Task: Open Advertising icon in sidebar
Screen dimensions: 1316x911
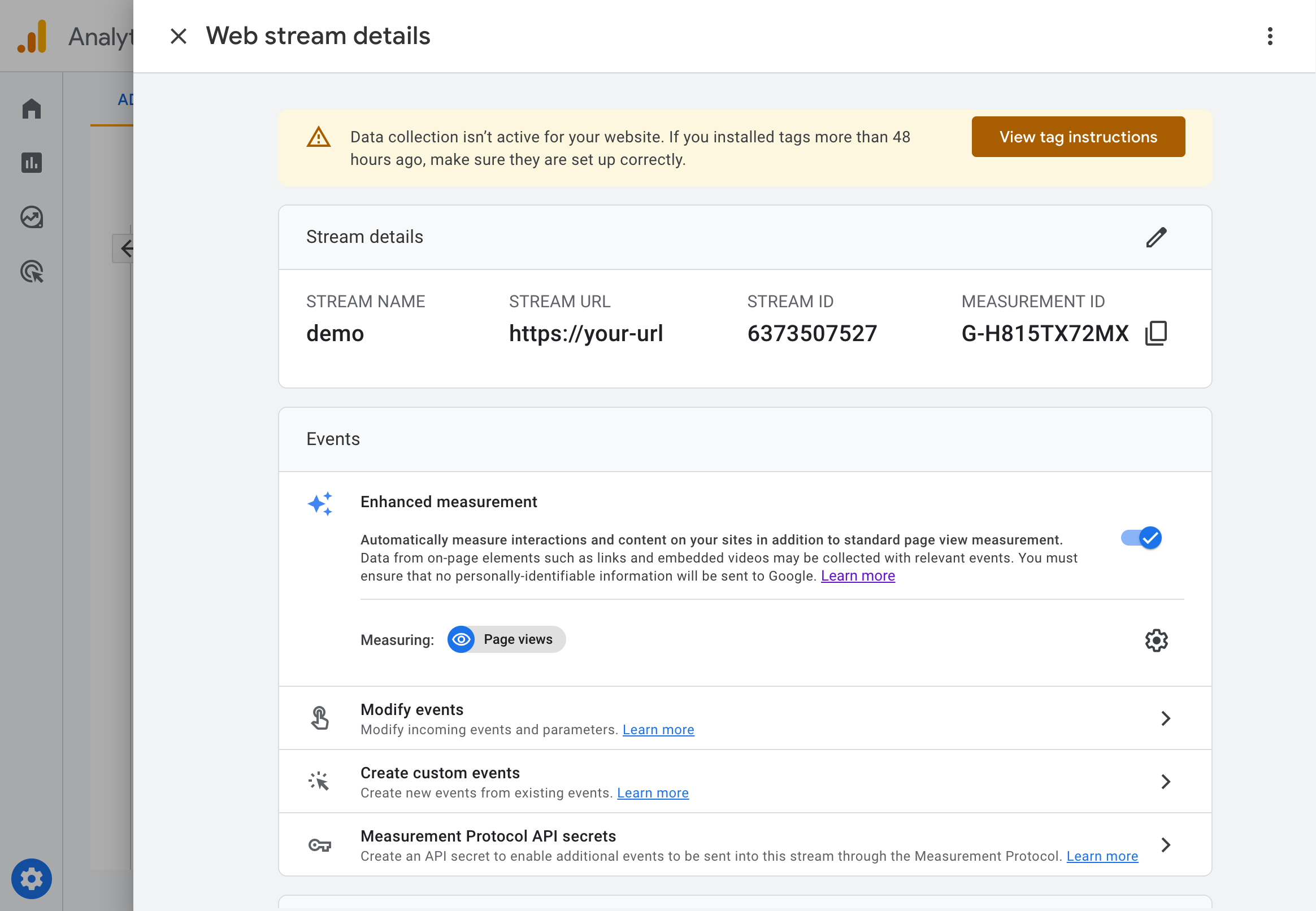Action: pos(32,272)
